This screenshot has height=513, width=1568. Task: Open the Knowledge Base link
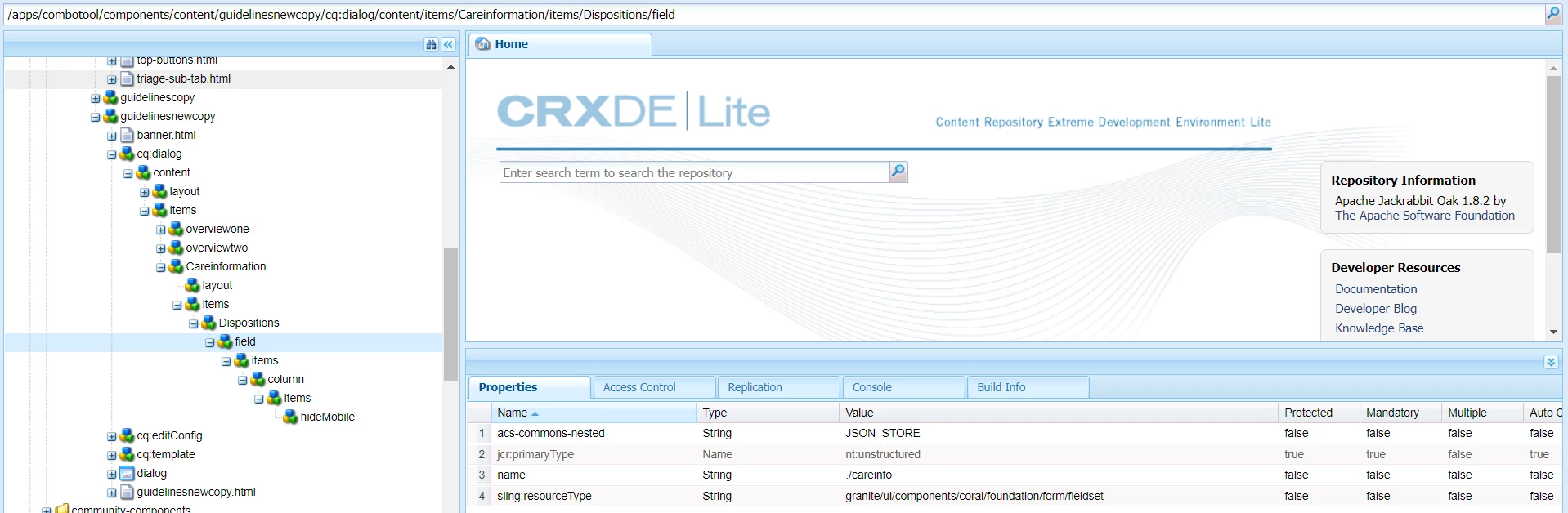1379,328
